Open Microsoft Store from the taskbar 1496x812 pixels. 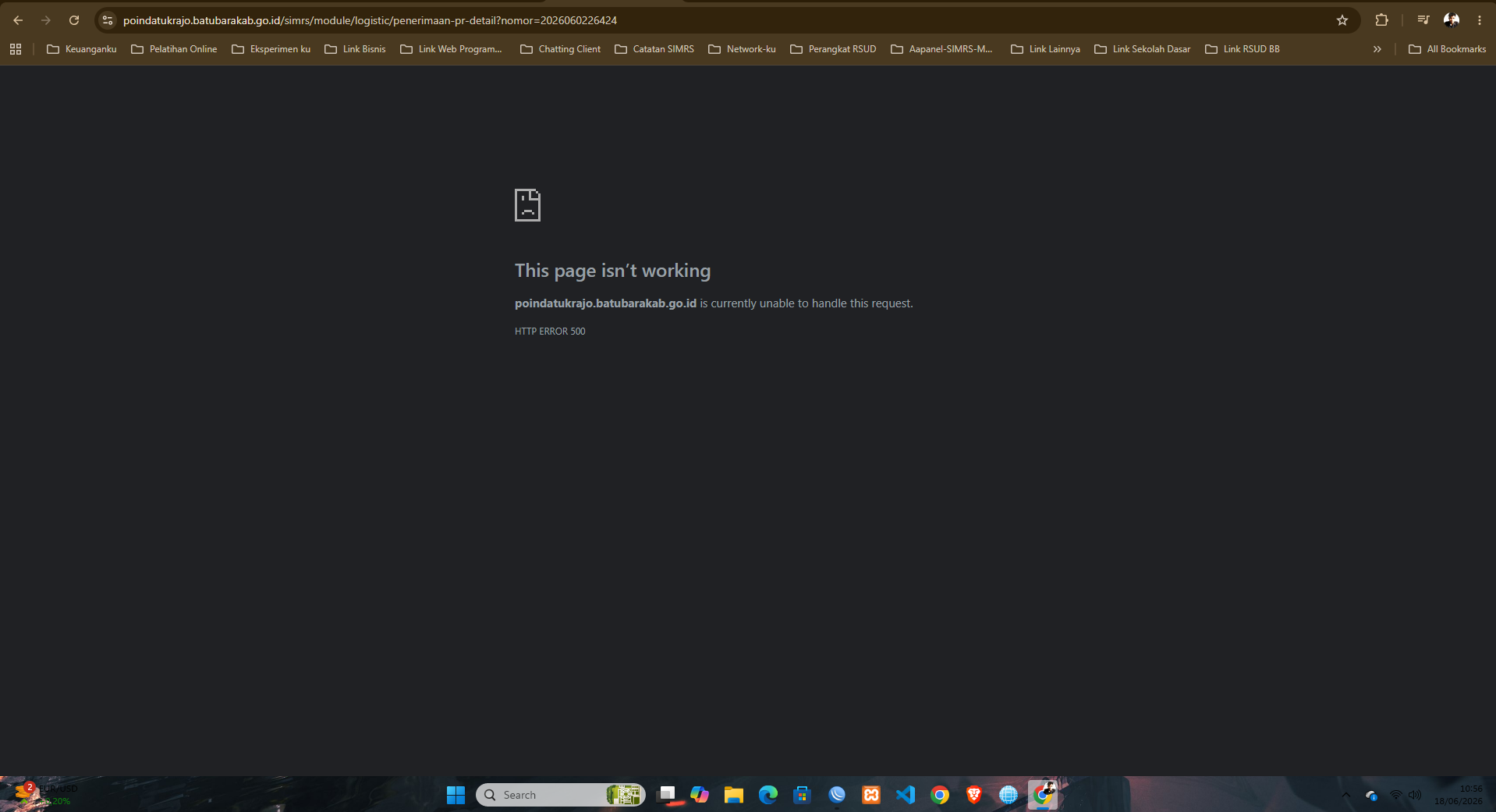[x=802, y=795]
